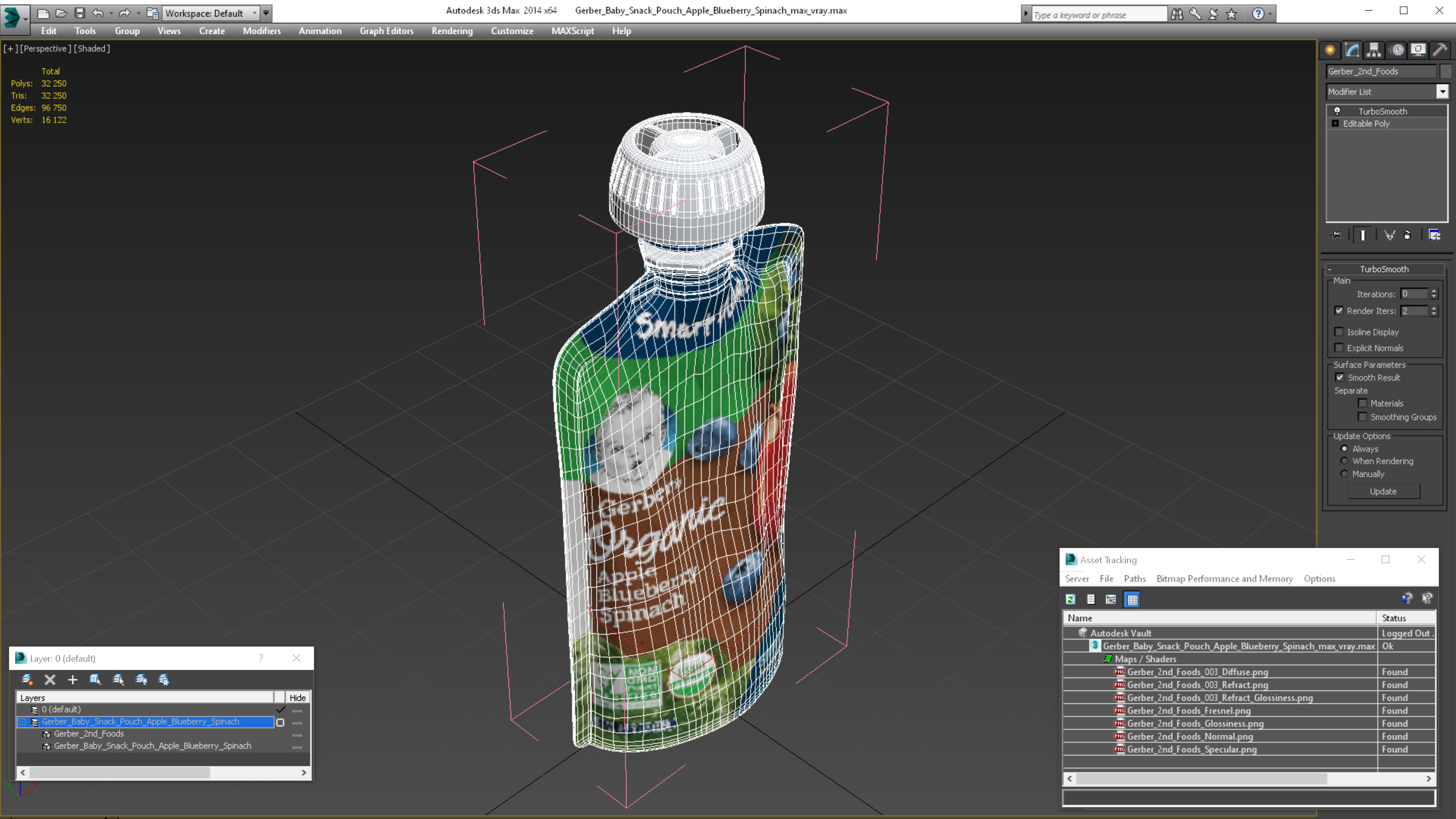Toggle Smooth Result checkbox

click(x=1340, y=378)
